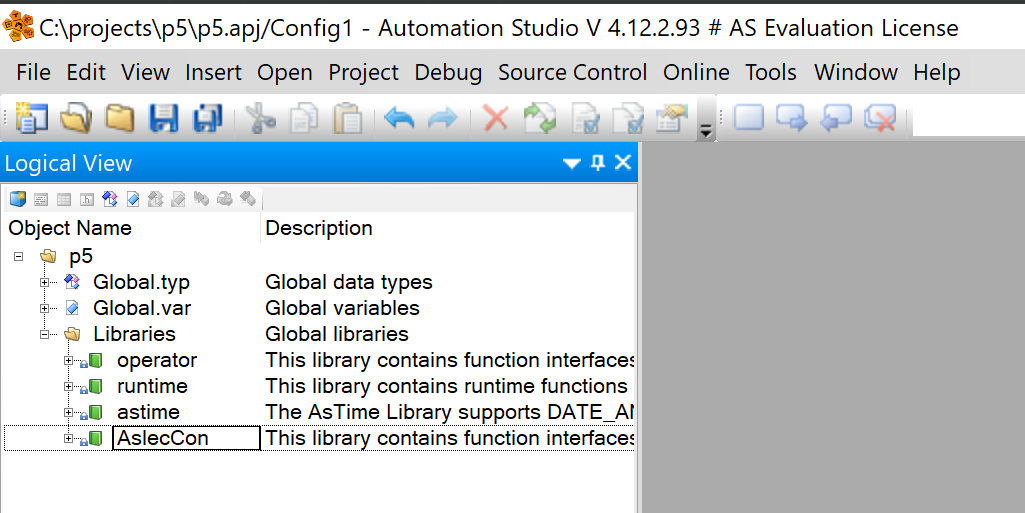Expand the astime library node
Image resolution: width=1025 pixels, height=513 pixels.
point(68,412)
